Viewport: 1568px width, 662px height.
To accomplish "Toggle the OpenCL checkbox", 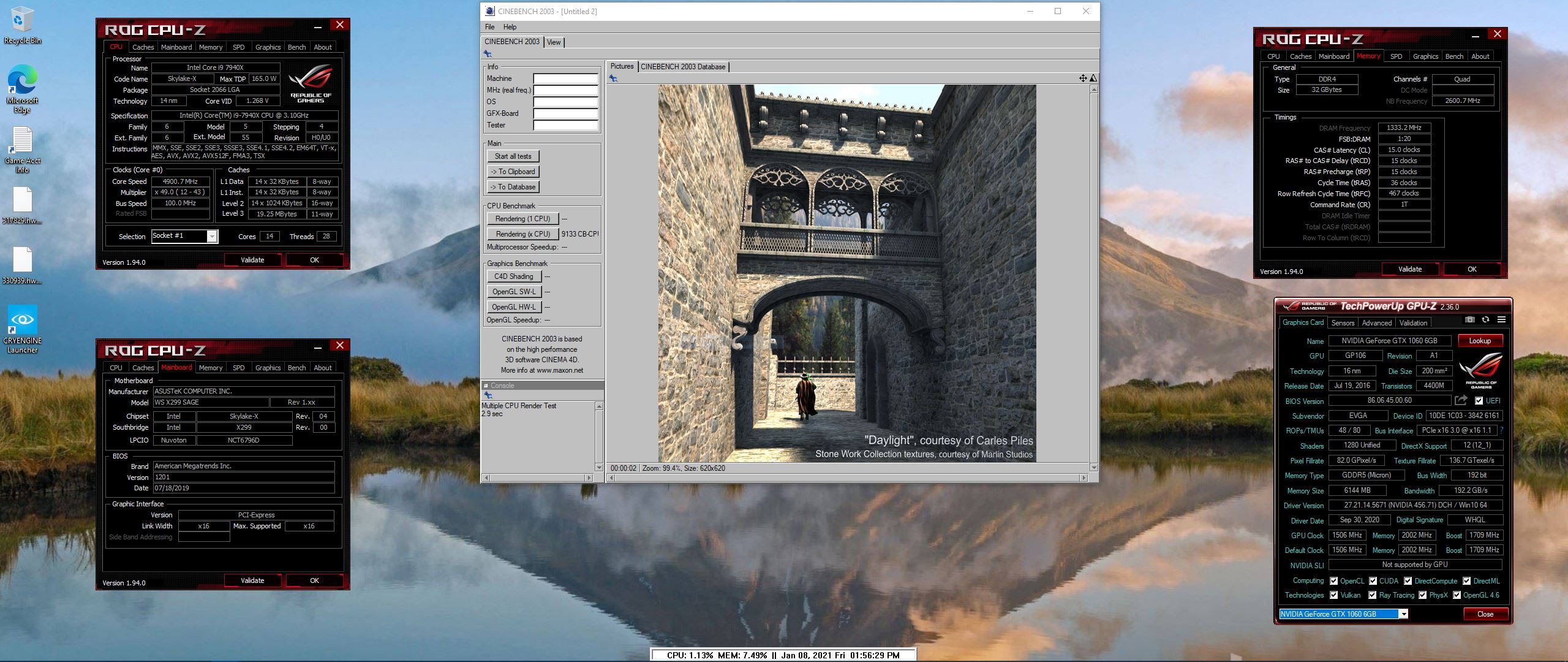I will point(1333,581).
